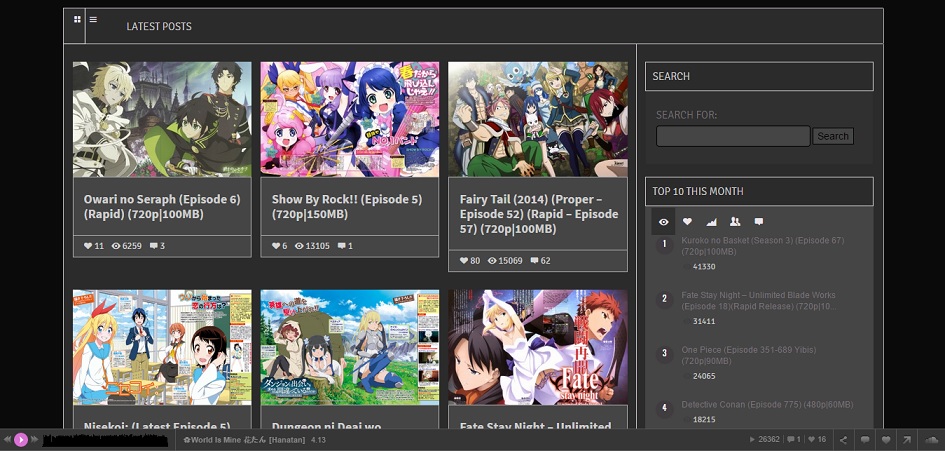The width and height of the screenshot is (945, 451).
Task: Switch to list view layout
Action: (93, 19)
